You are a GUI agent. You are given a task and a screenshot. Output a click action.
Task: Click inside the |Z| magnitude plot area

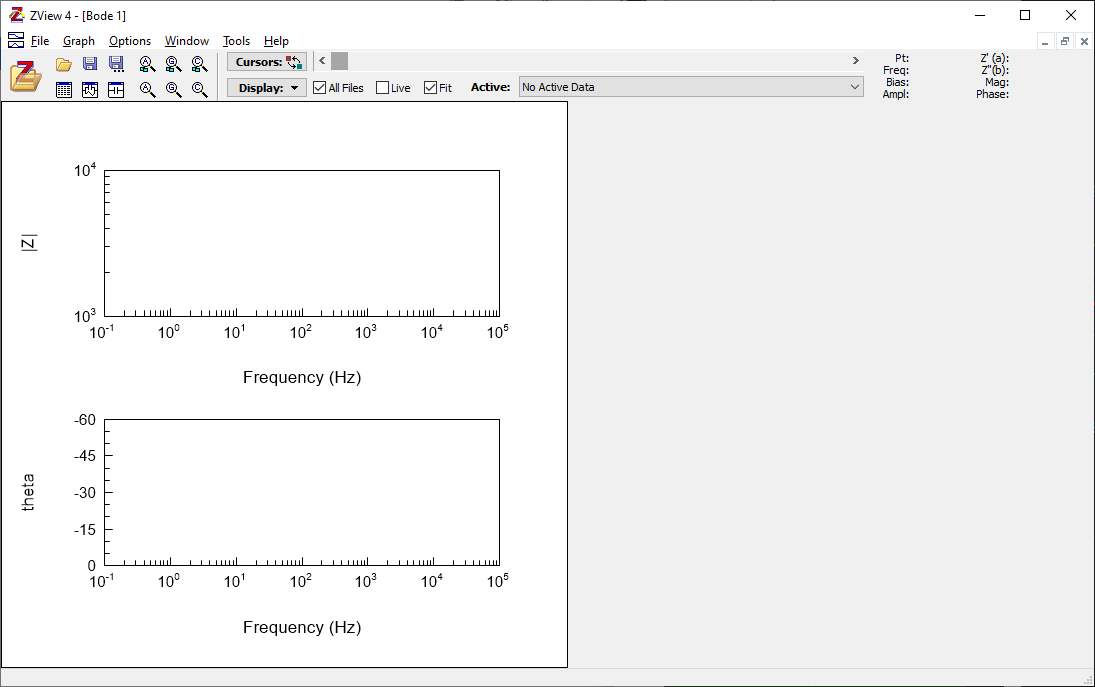coord(302,243)
